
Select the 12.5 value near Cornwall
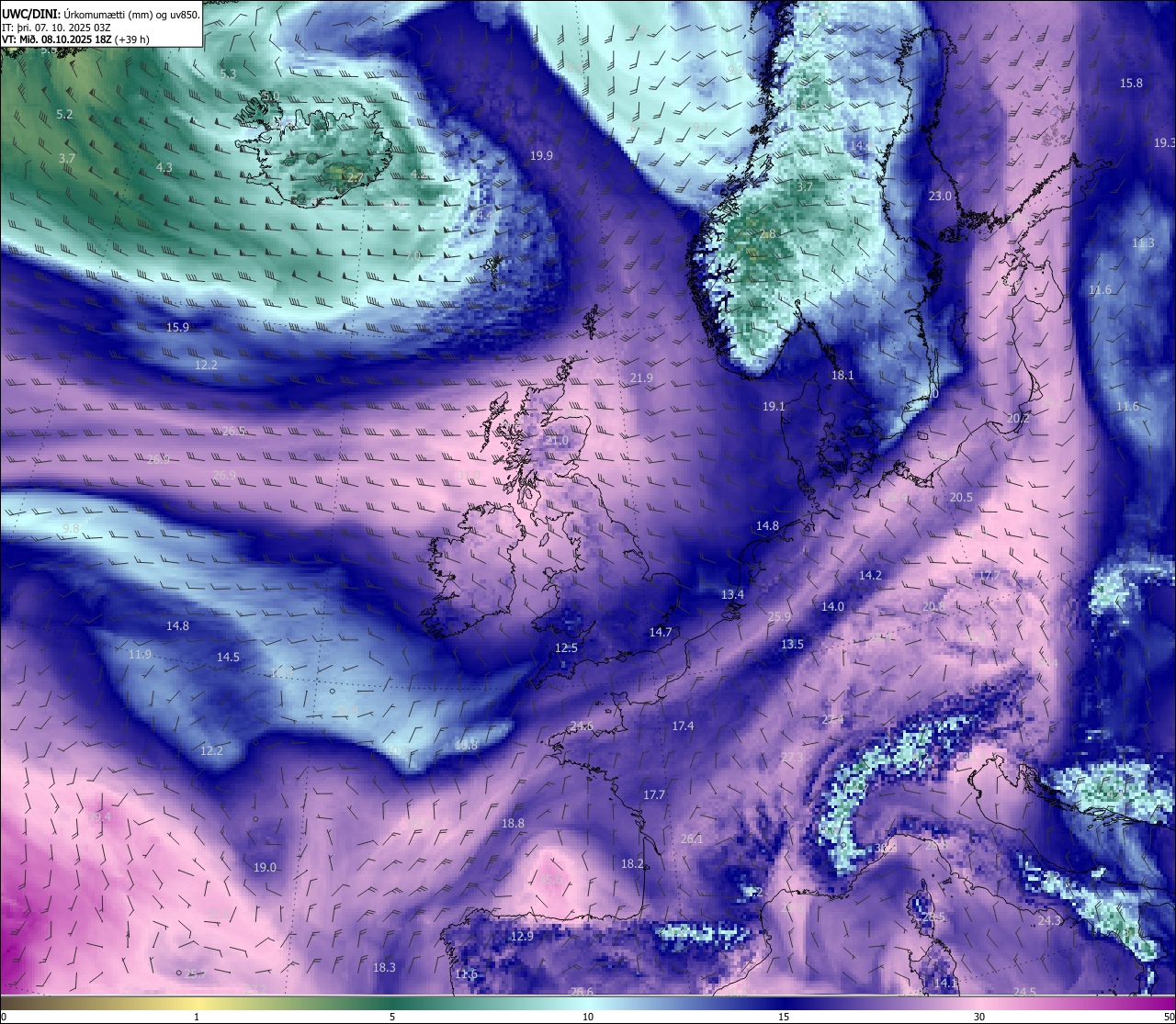click(566, 648)
